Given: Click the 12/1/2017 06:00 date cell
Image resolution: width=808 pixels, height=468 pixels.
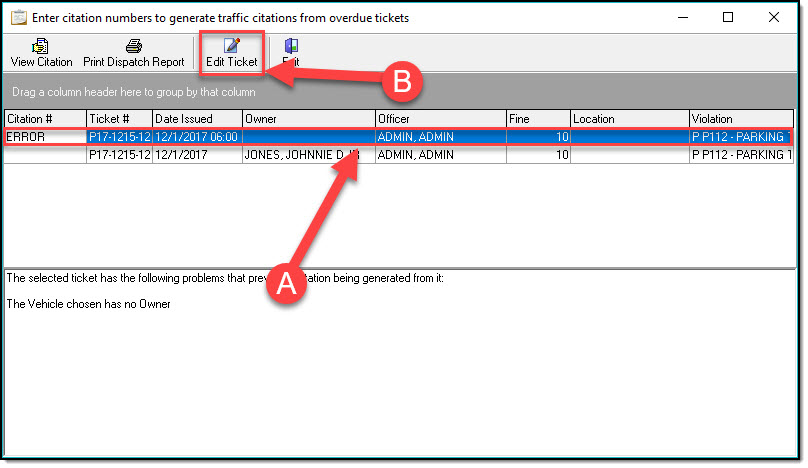Looking at the screenshot, I should pyautogui.click(x=196, y=137).
